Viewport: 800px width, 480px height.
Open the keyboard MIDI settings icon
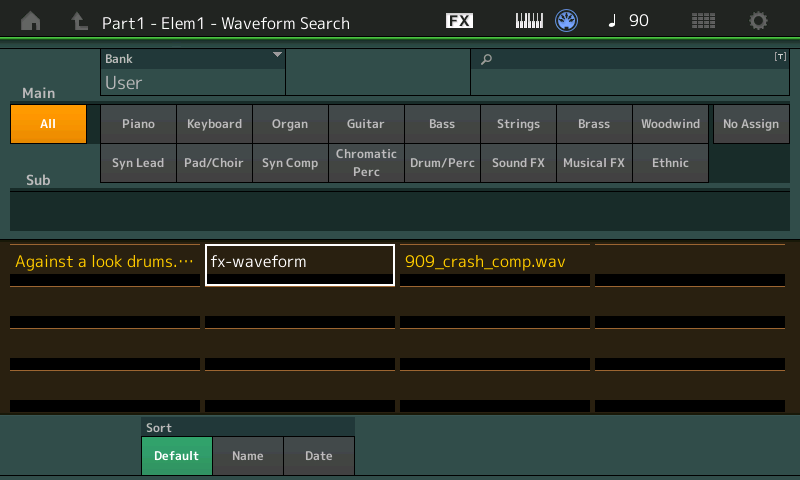click(530, 21)
